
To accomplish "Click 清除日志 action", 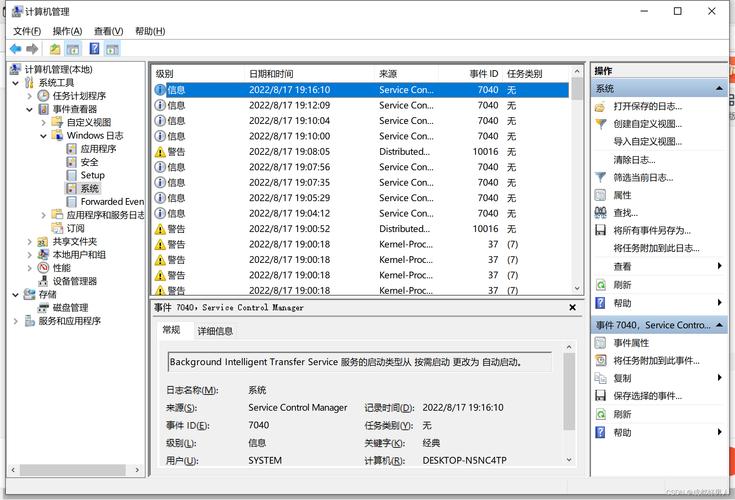I will [x=634, y=160].
